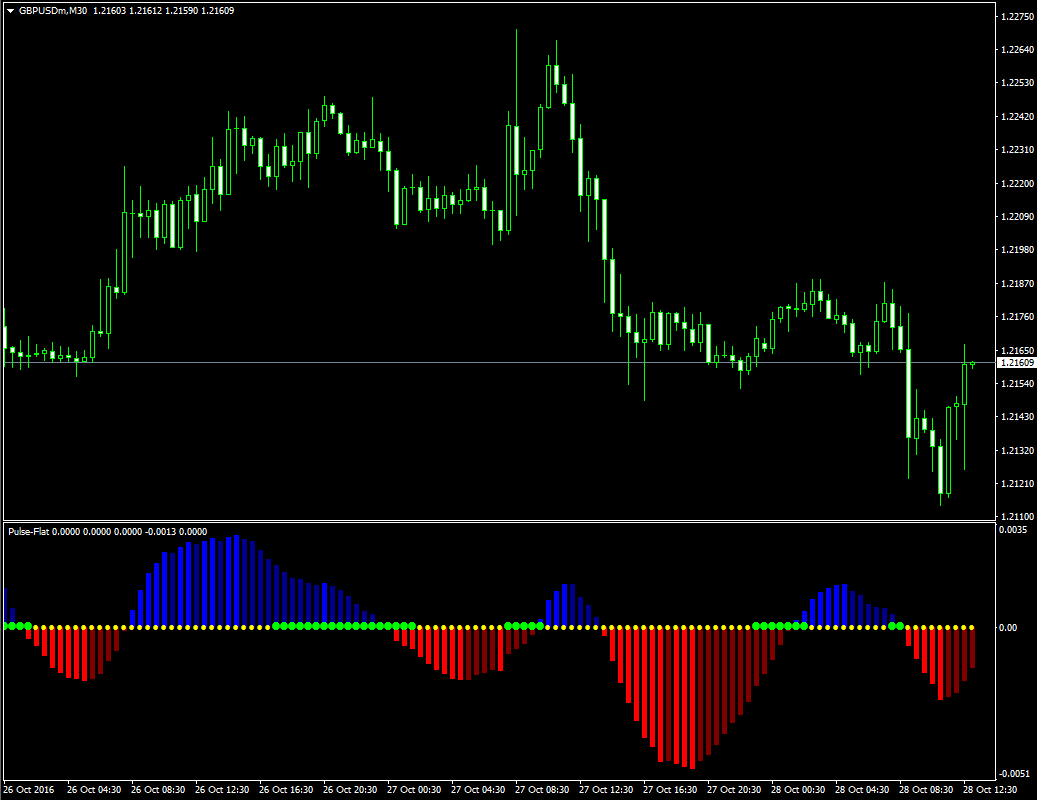Click time label 26 Oct 2016

click(29, 789)
